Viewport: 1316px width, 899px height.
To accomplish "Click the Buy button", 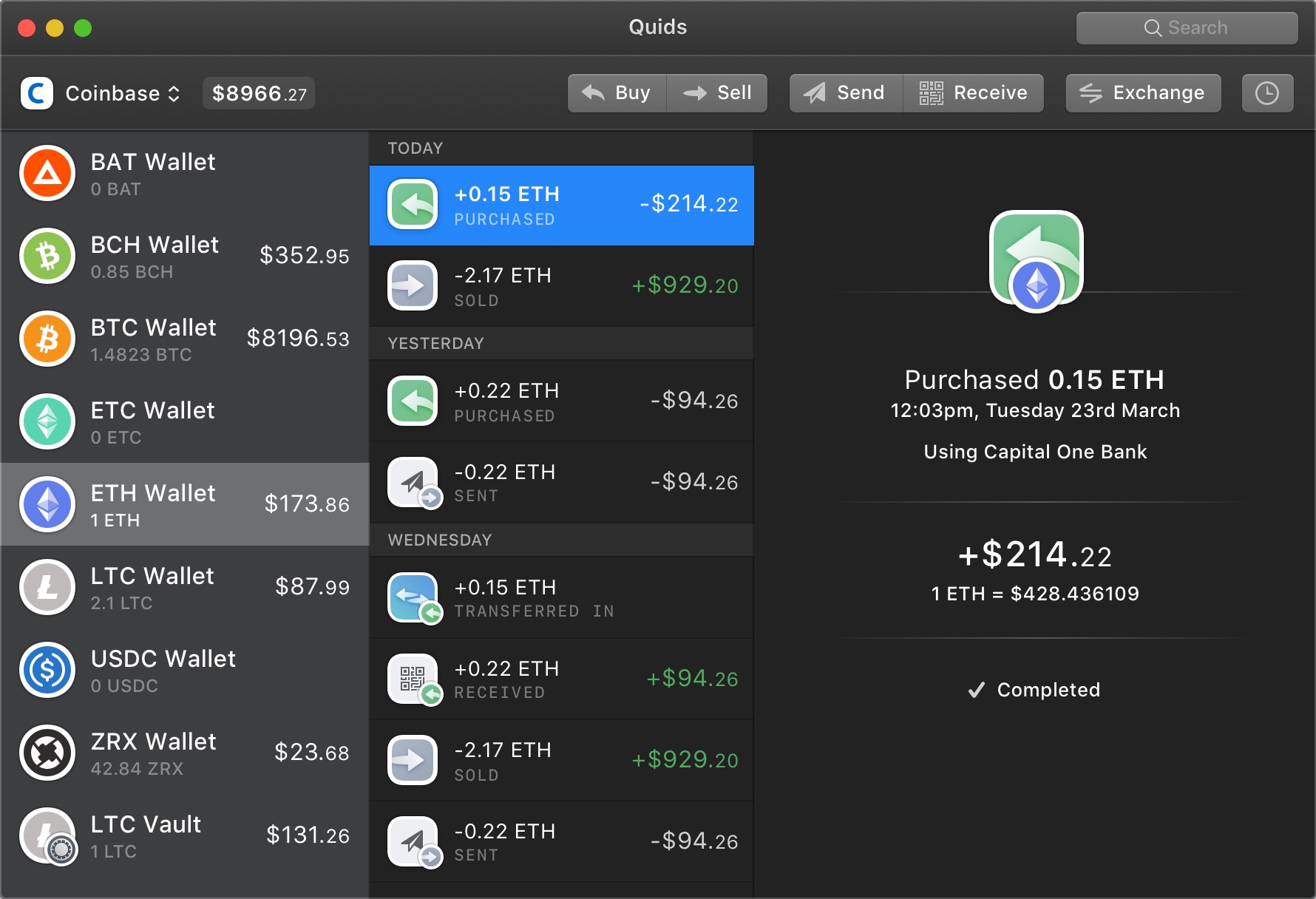I will coord(617,93).
